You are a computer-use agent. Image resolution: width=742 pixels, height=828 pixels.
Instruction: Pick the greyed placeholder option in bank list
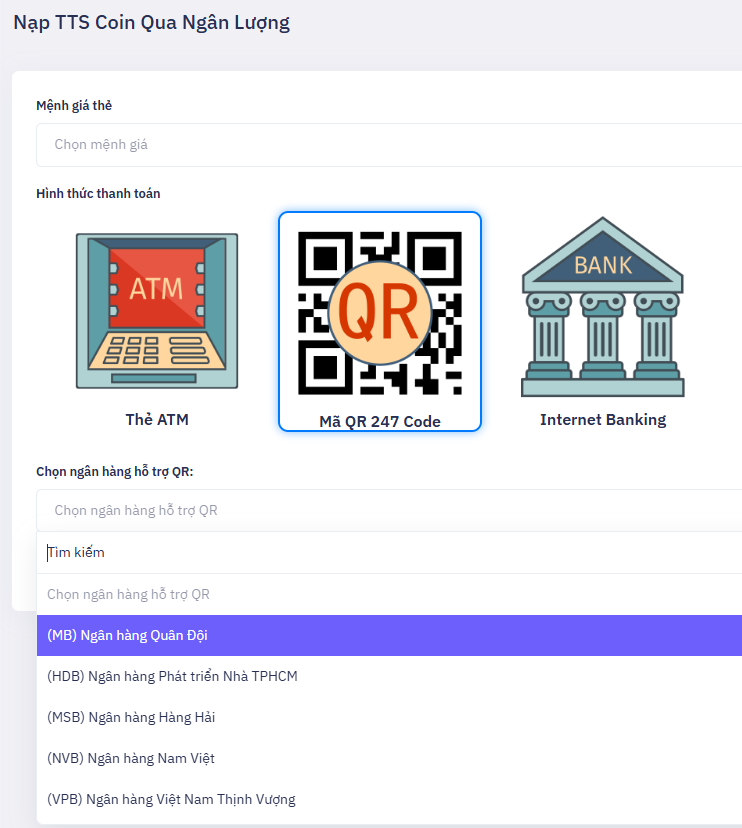click(129, 594)
